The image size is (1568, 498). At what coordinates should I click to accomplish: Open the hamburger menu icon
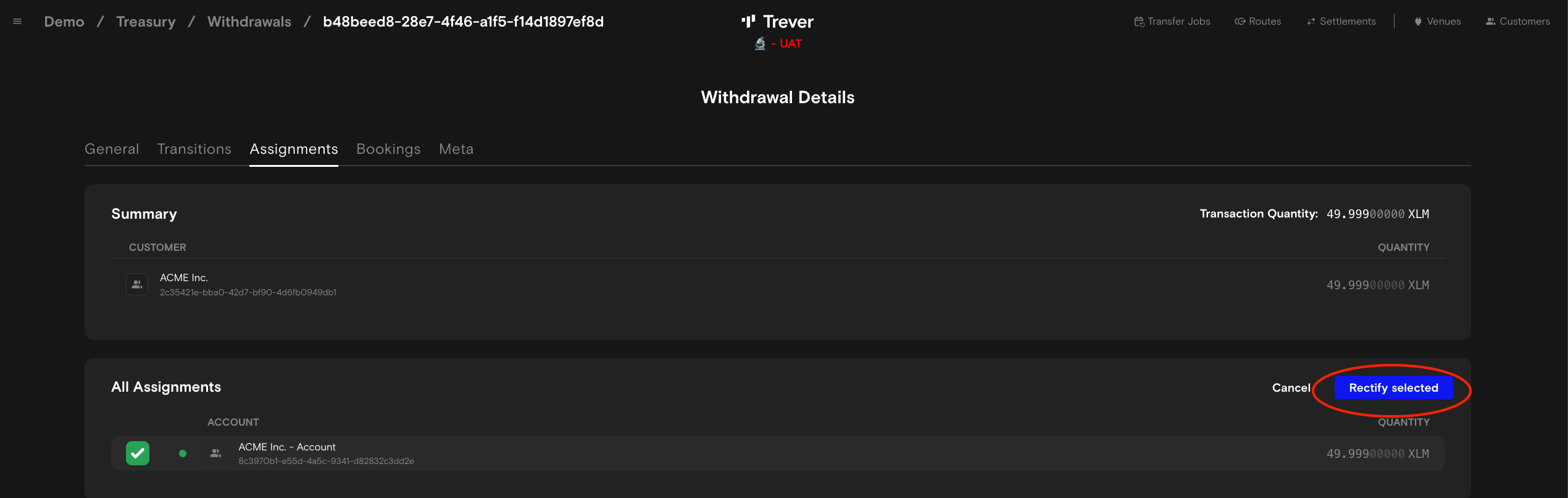click(17, 22)
